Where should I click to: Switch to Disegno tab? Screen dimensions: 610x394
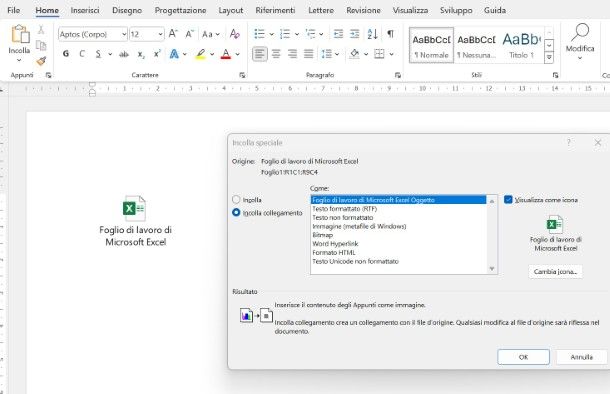pos(127,10)
